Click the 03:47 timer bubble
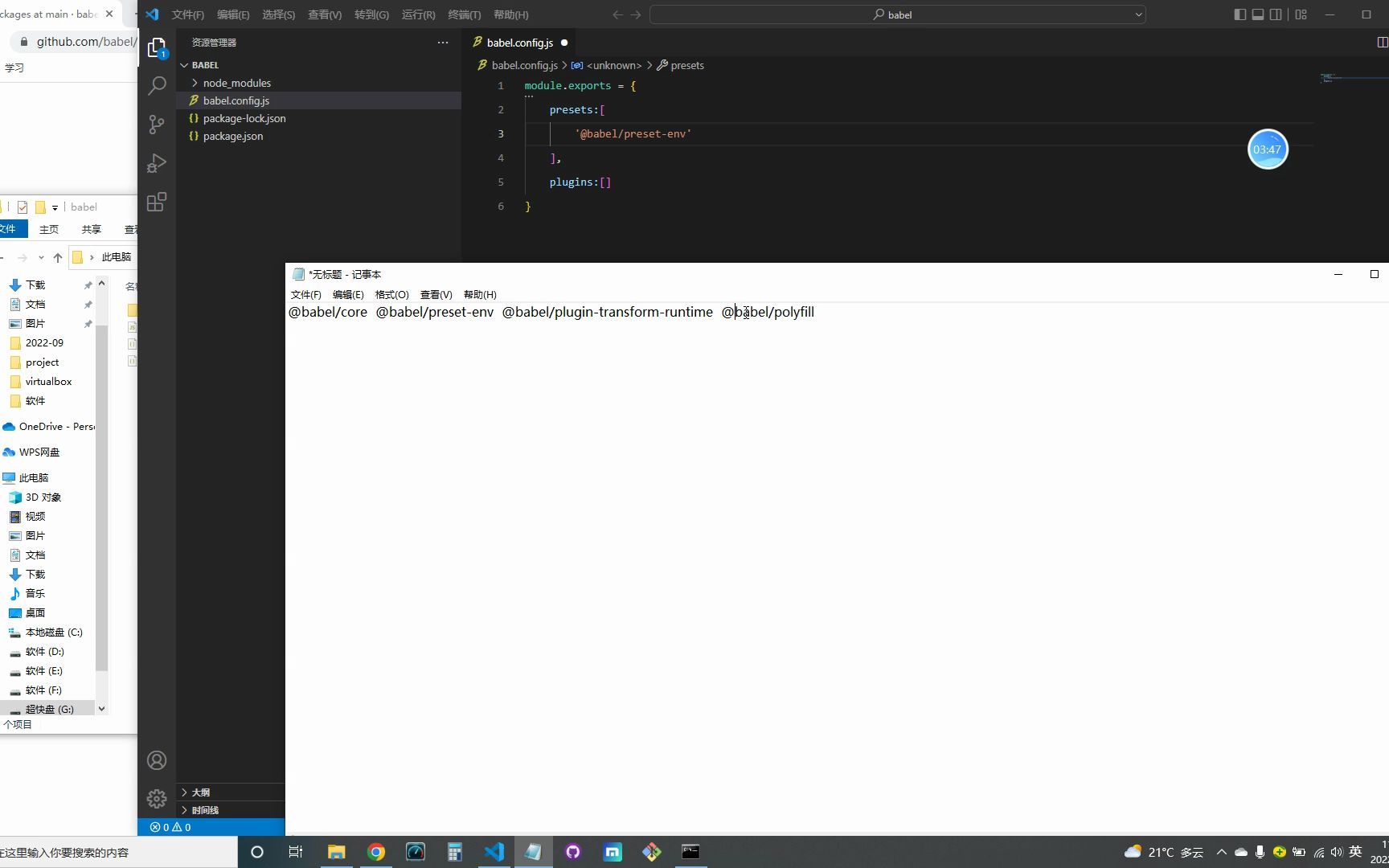This screenshot has height=868, width=1389. (1268, 149)
